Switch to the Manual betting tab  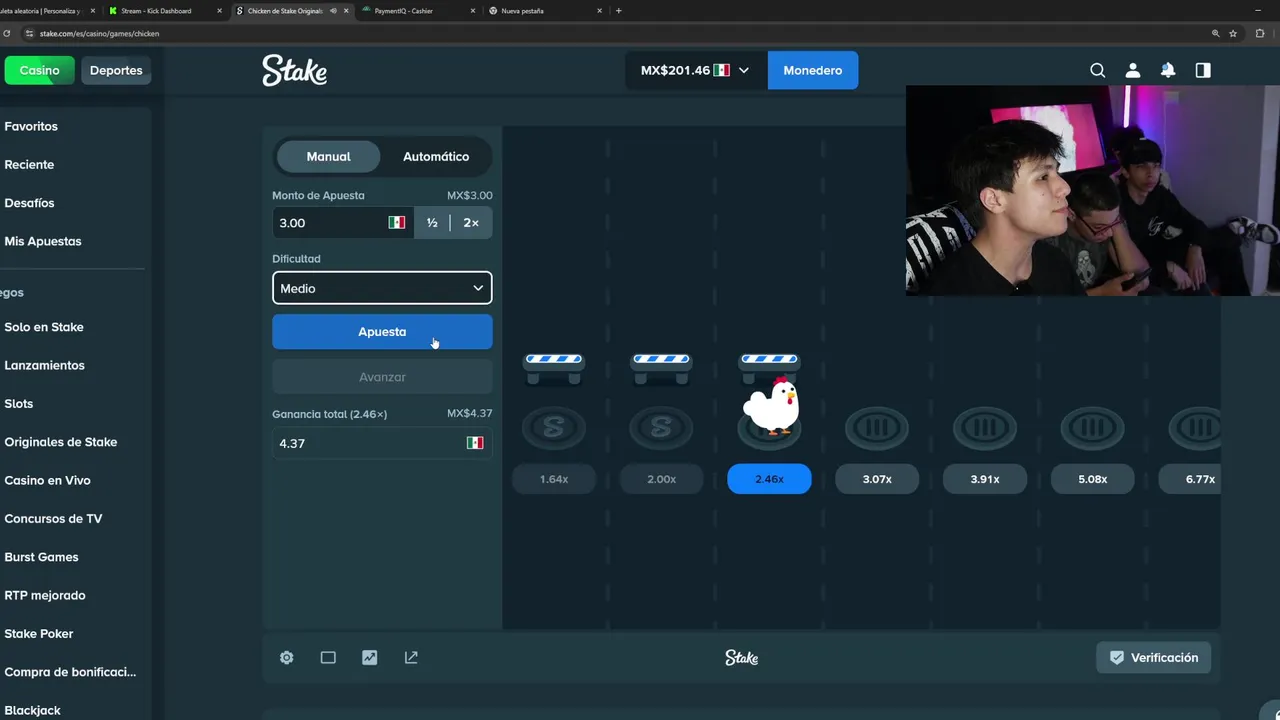click(x=328, y=156)
